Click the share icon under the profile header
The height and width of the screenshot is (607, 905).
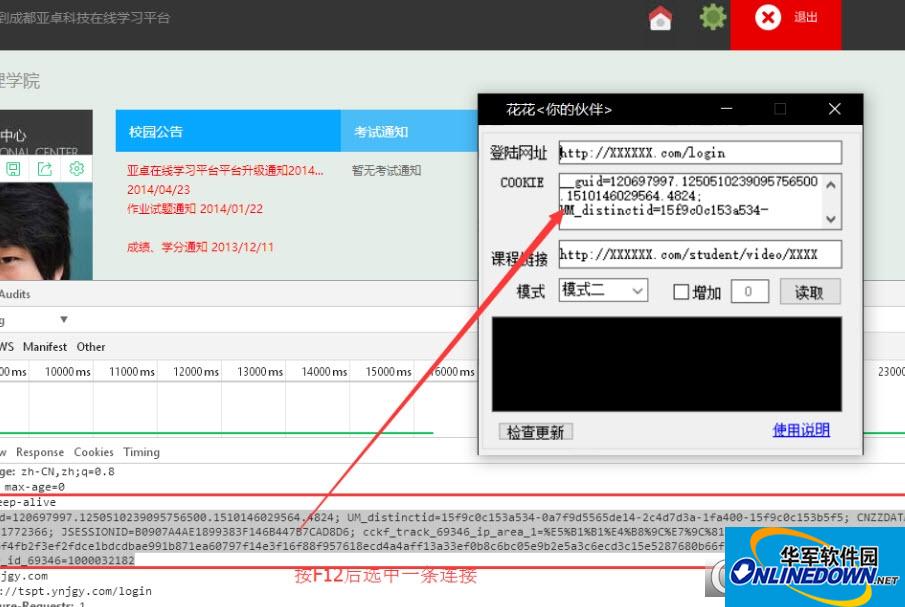tap(44, 168)
